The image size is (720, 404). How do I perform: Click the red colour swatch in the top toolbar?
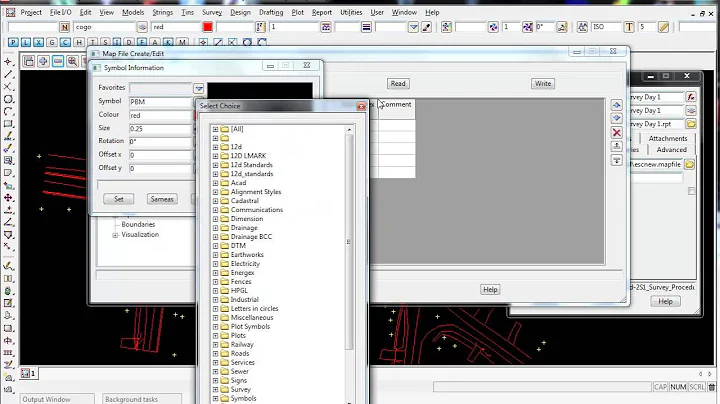coord(208,27)
